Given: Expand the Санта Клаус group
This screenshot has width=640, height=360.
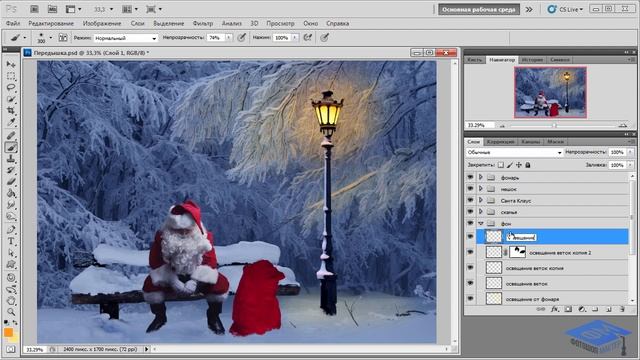Looking at the screenshot, I should pyautogui.click(x=481, y=200).
